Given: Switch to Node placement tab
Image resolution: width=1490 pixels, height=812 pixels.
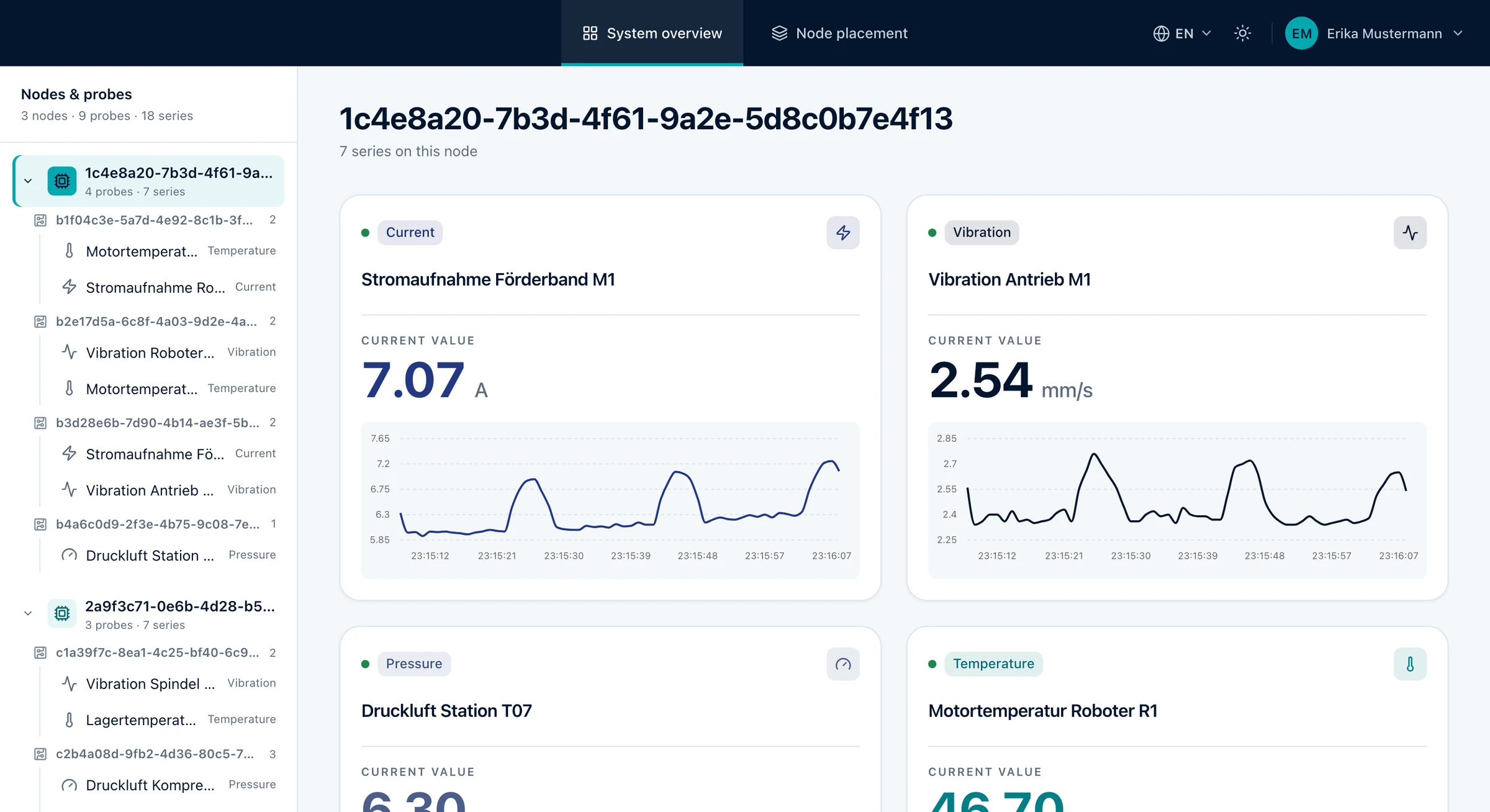Looking at the screenshot, I should tap(839, 34).
